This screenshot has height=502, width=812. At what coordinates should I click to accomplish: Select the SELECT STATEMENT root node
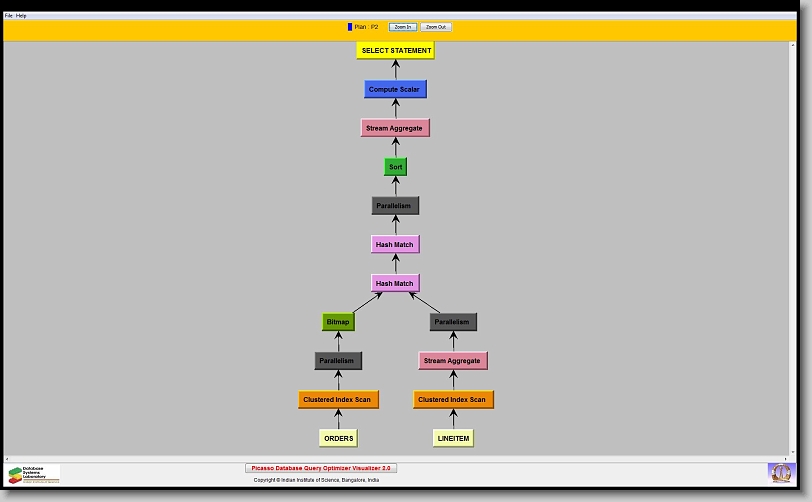tap(396, 51)
